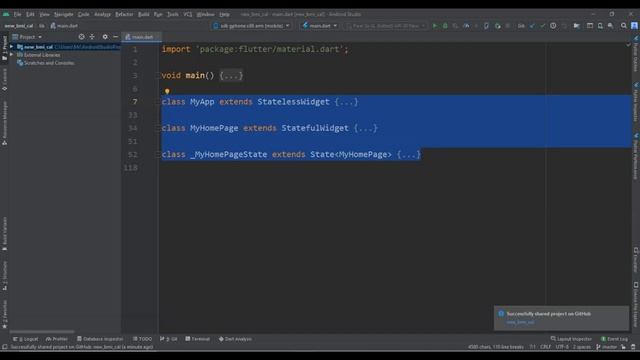The height and width of the screenshot is (360, 640).
Task: Click the Flutter Hot Reload lightning icon
Action: point(476,26)
